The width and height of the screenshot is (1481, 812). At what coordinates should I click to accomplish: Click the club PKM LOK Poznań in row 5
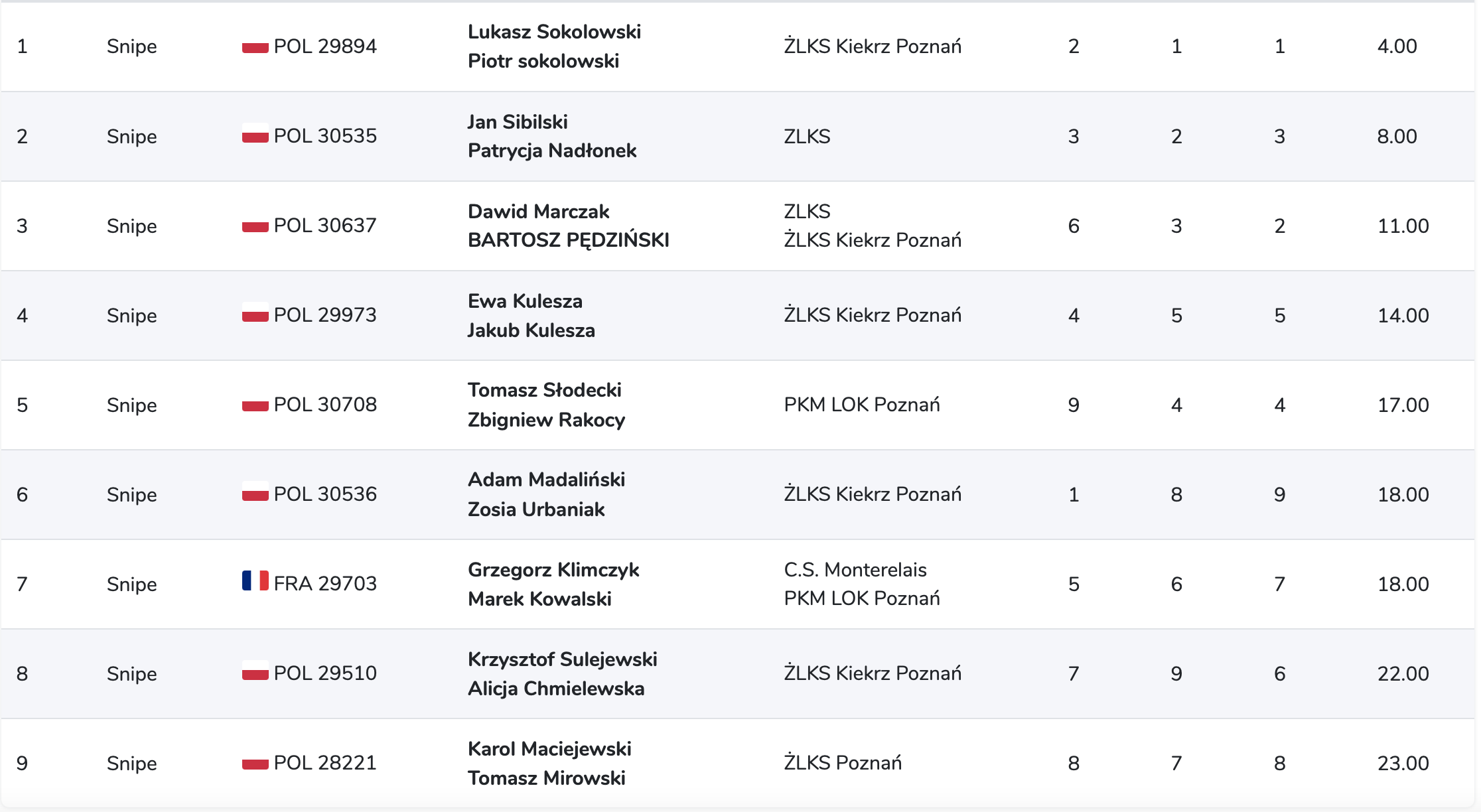(862, 405)
